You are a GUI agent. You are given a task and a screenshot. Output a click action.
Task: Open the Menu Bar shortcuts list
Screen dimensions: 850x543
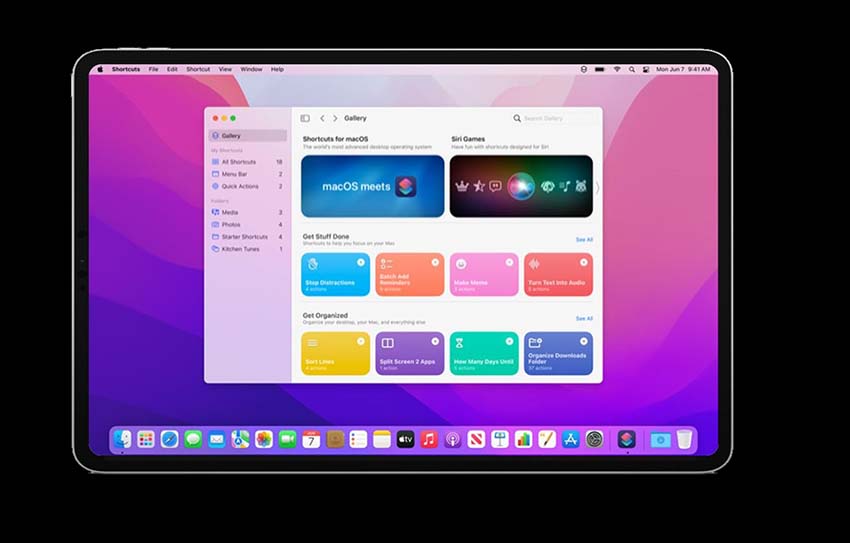(248, 174)
